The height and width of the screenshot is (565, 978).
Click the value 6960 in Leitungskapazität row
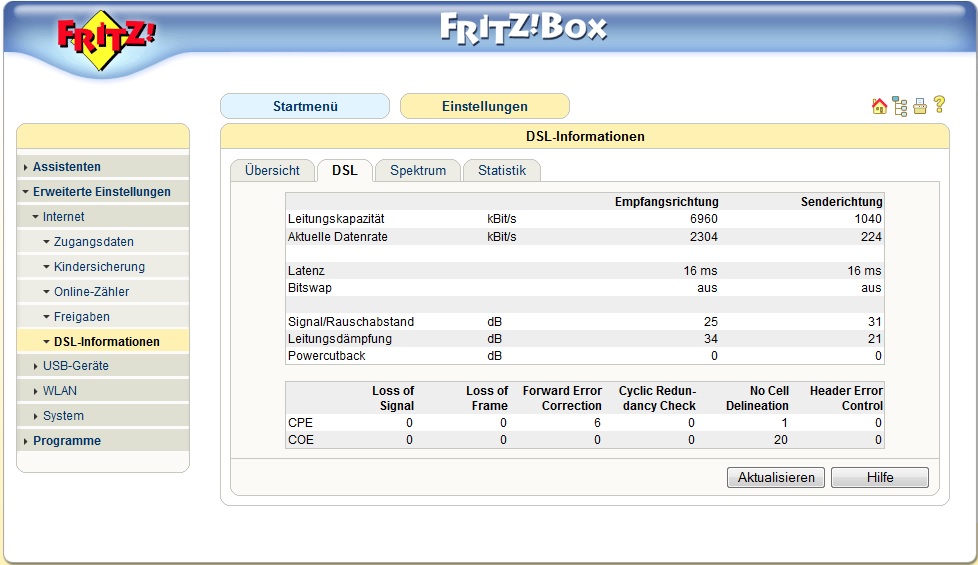704,219
